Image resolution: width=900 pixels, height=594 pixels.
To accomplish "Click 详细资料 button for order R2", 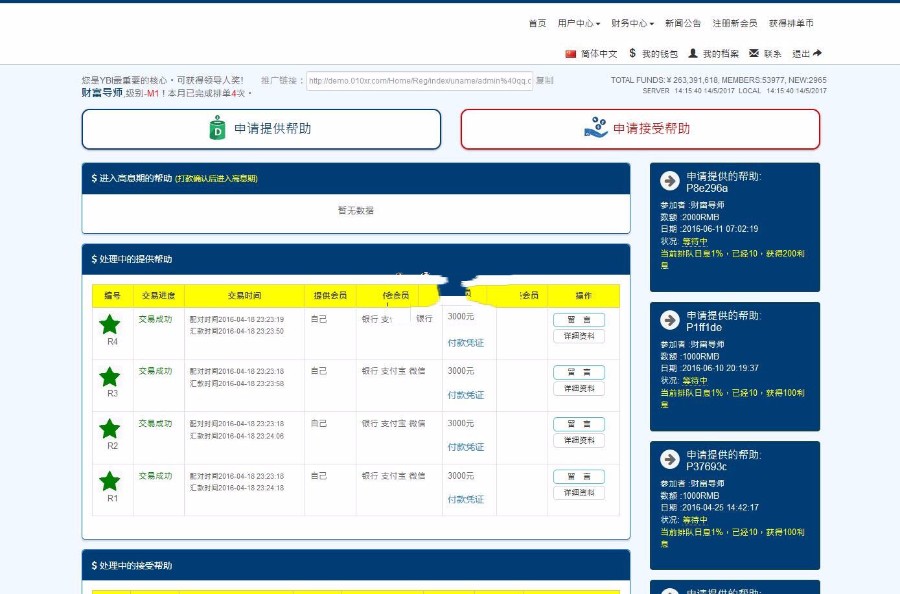I will coord(579,440).
